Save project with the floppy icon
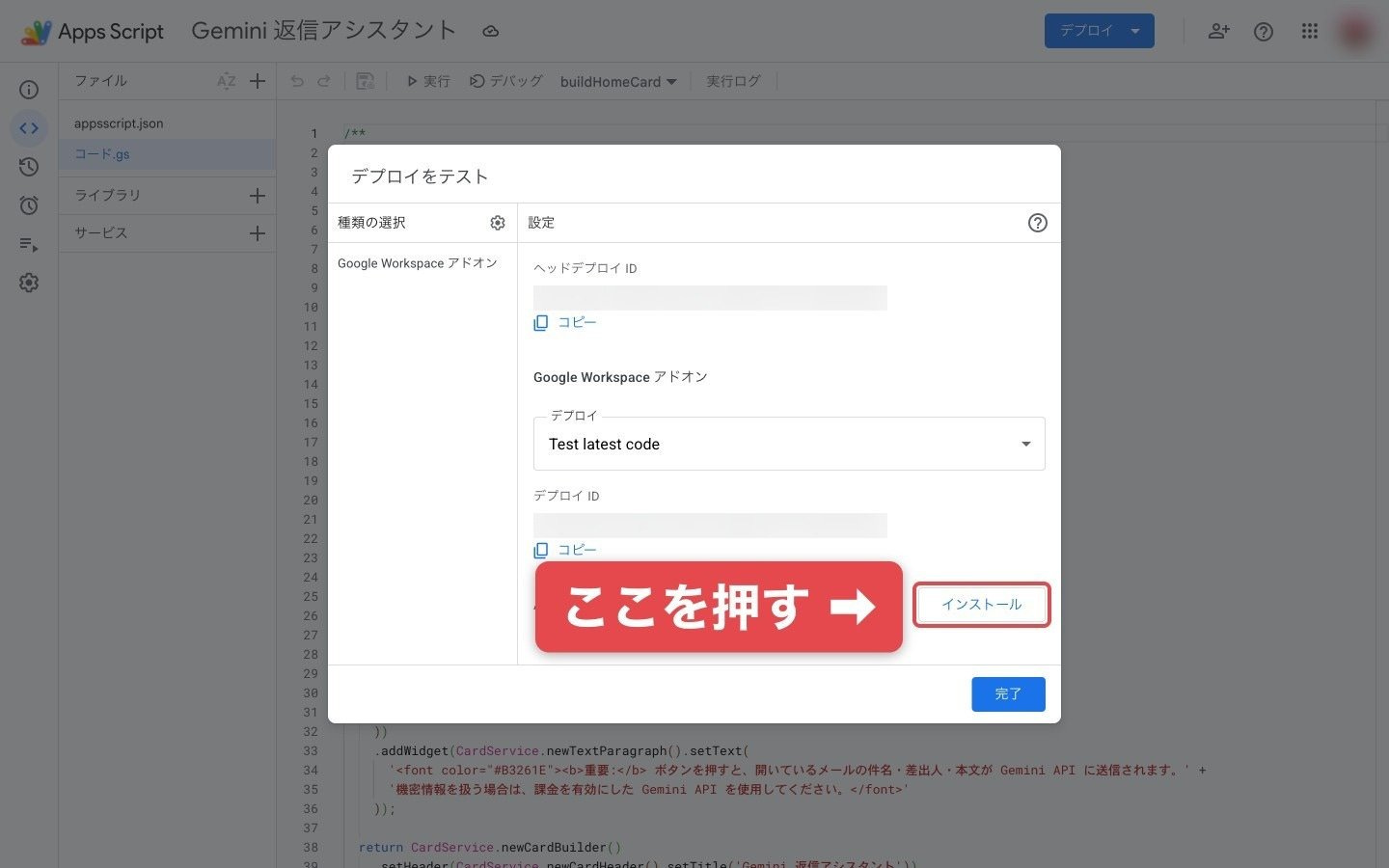This screenshot has width=1389, height=868. pos(365,81)
